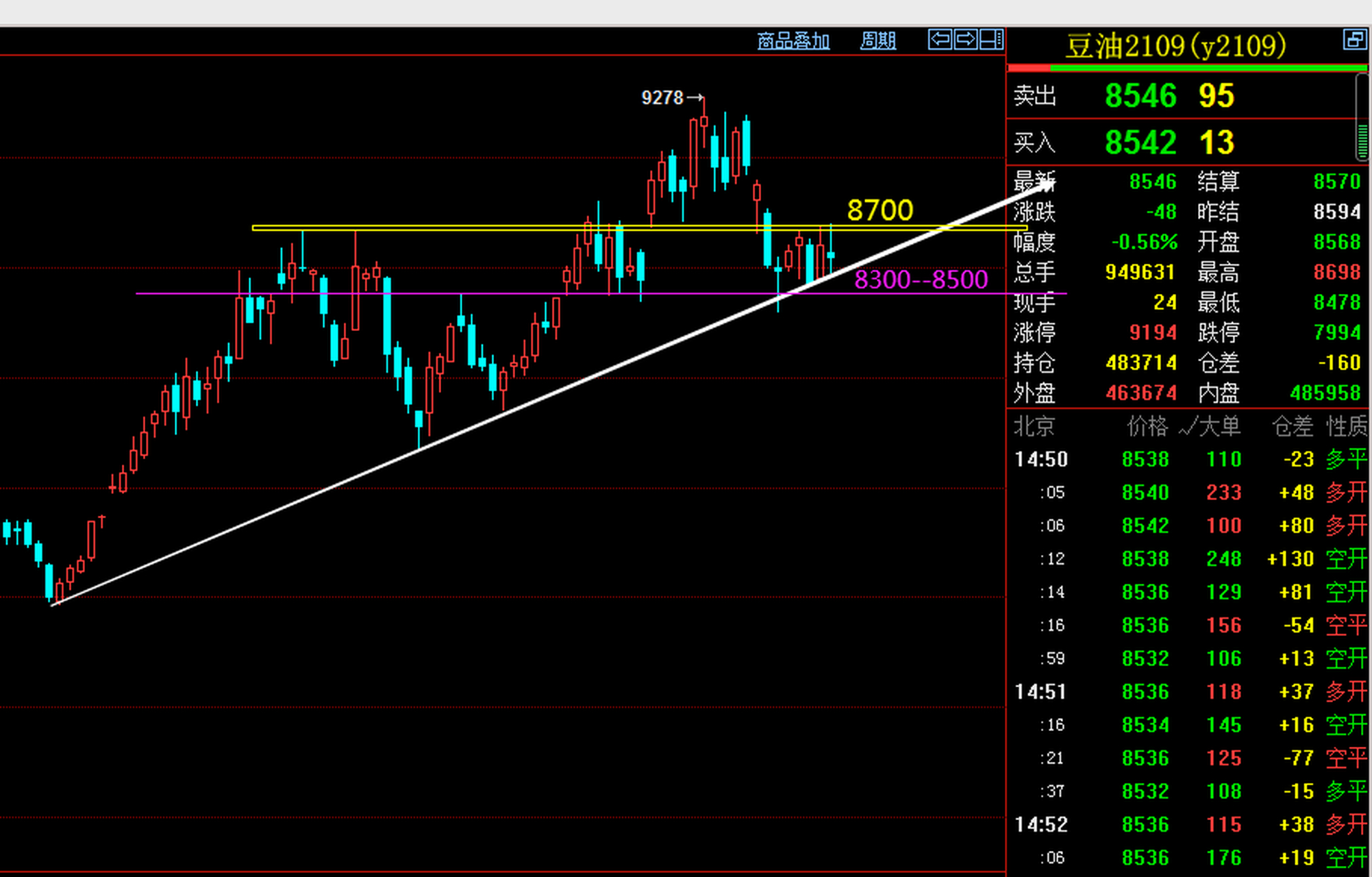Click tick volume 129 in :14 row
The height and width of the screenshot is (877, 1372).
click(1224, 592)
